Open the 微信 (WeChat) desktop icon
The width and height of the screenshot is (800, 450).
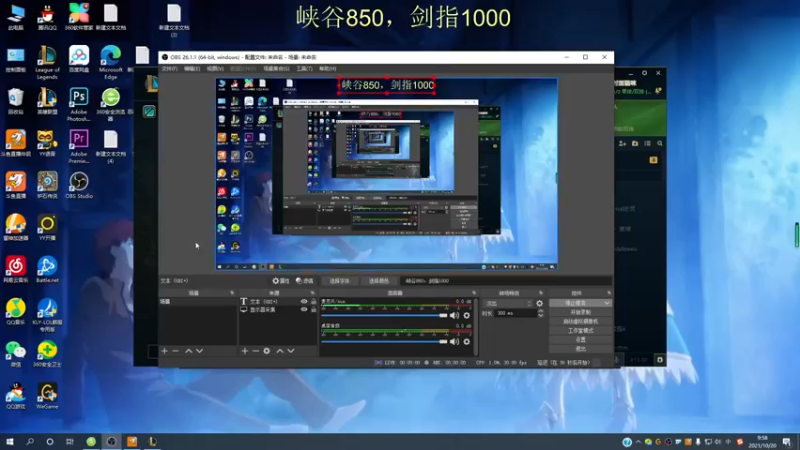[x=16, y=354]
